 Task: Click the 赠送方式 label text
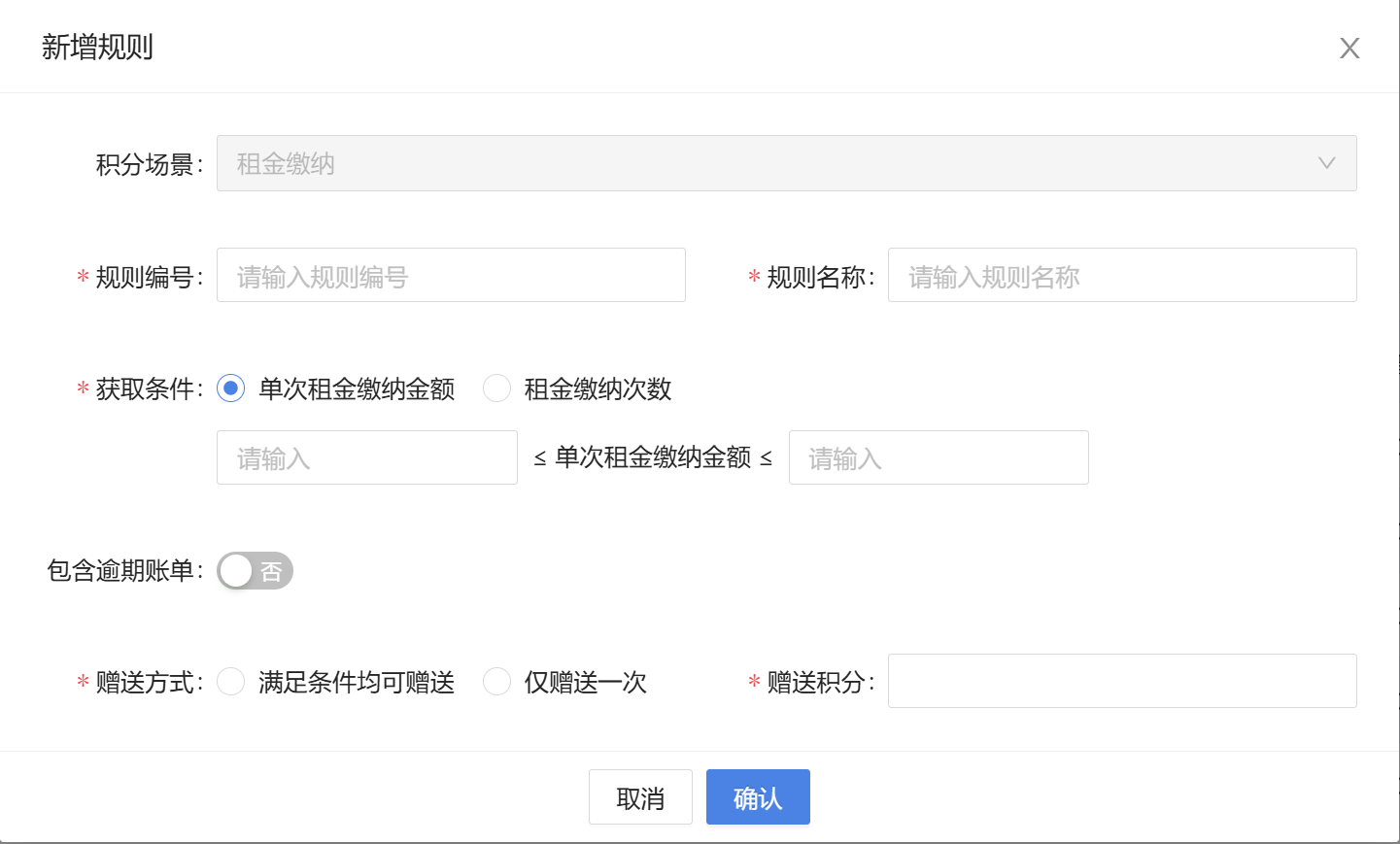[x=148, y=683]
